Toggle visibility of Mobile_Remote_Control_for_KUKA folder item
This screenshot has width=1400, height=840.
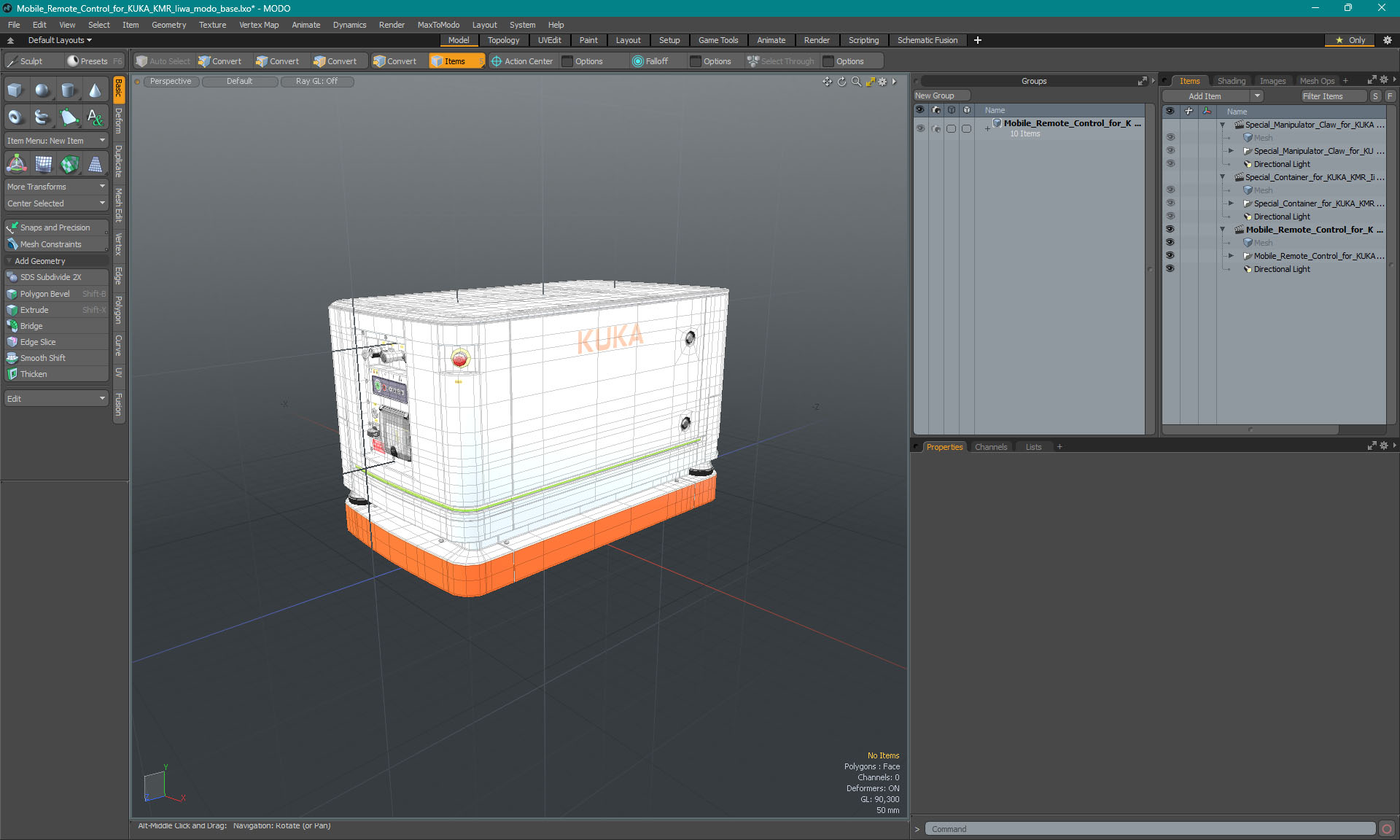click(1170, 256)
